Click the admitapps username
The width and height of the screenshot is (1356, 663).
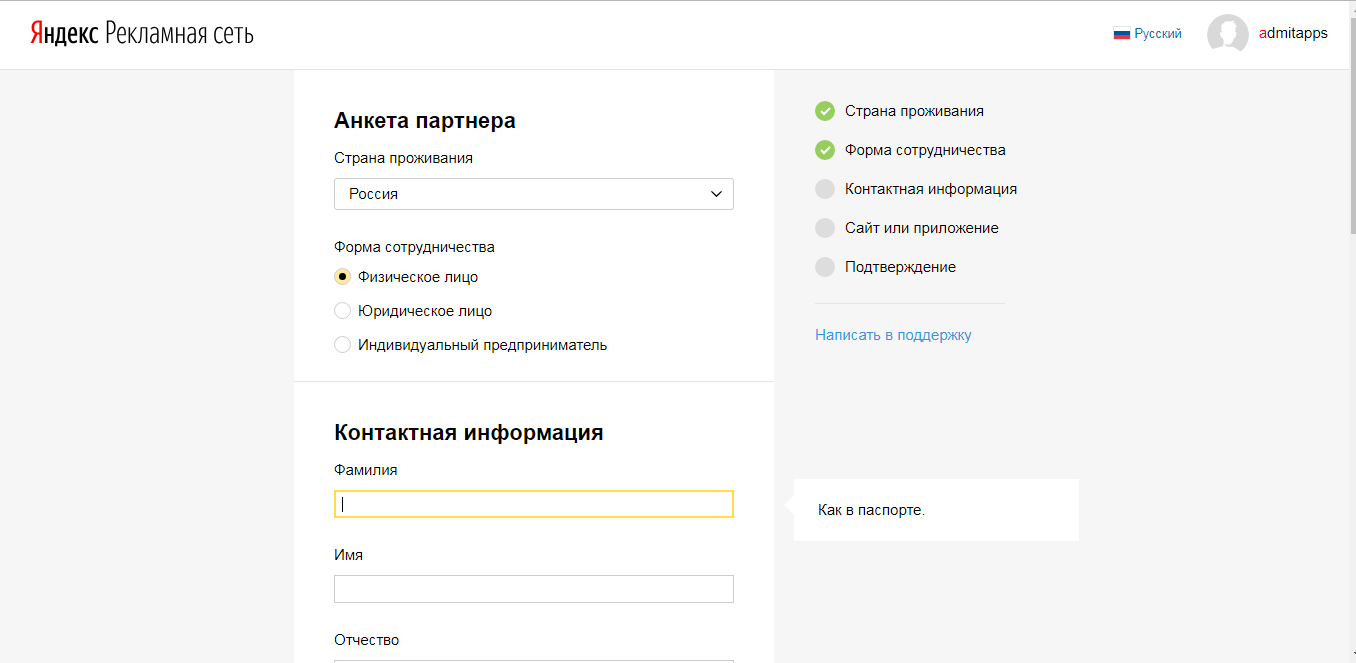click(x=1293, y=33)
